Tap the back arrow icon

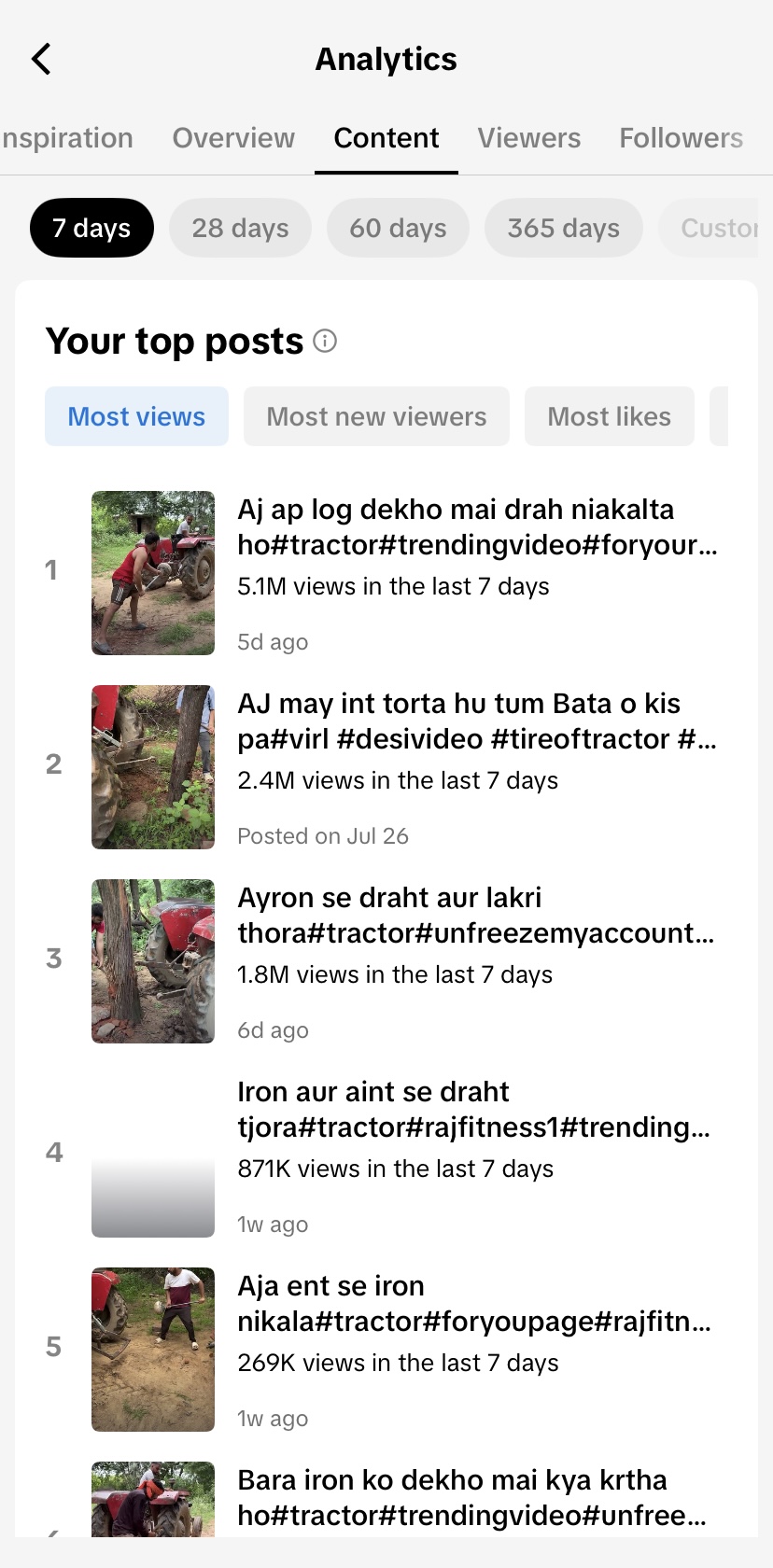(41, 59)
